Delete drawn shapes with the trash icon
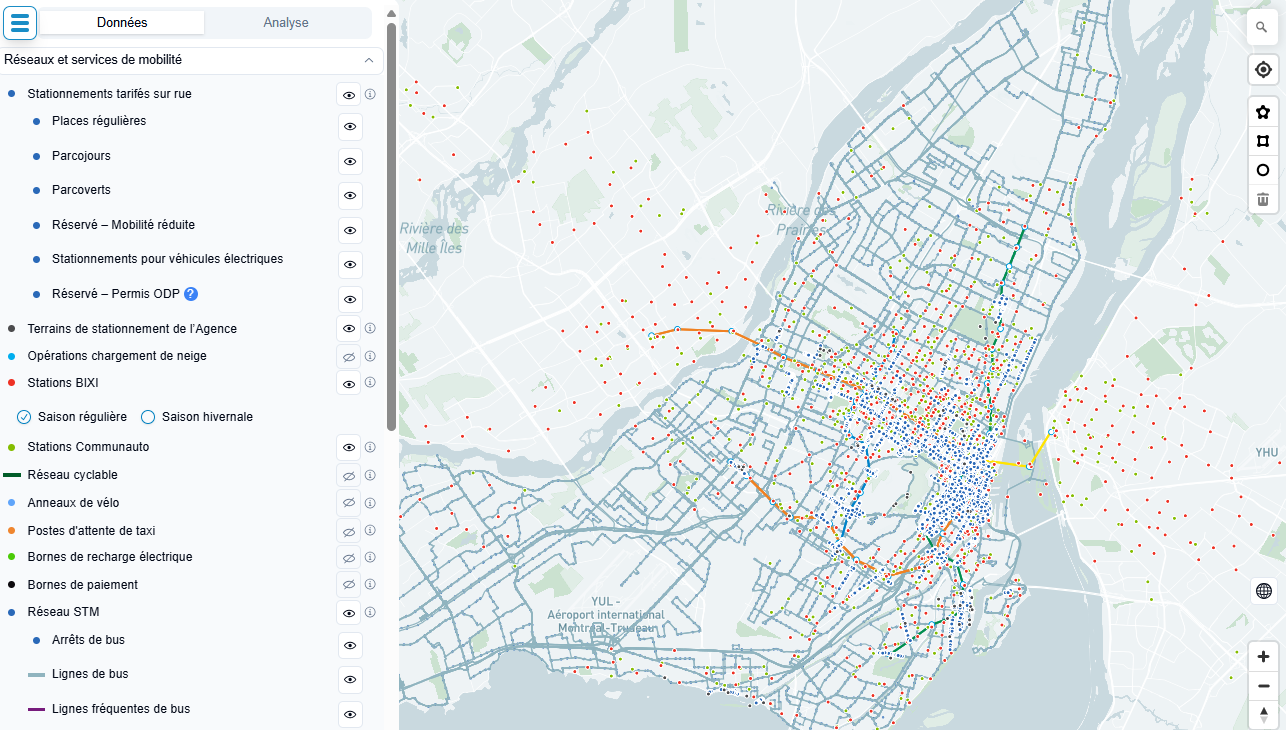 click(x=1263, y=199)
